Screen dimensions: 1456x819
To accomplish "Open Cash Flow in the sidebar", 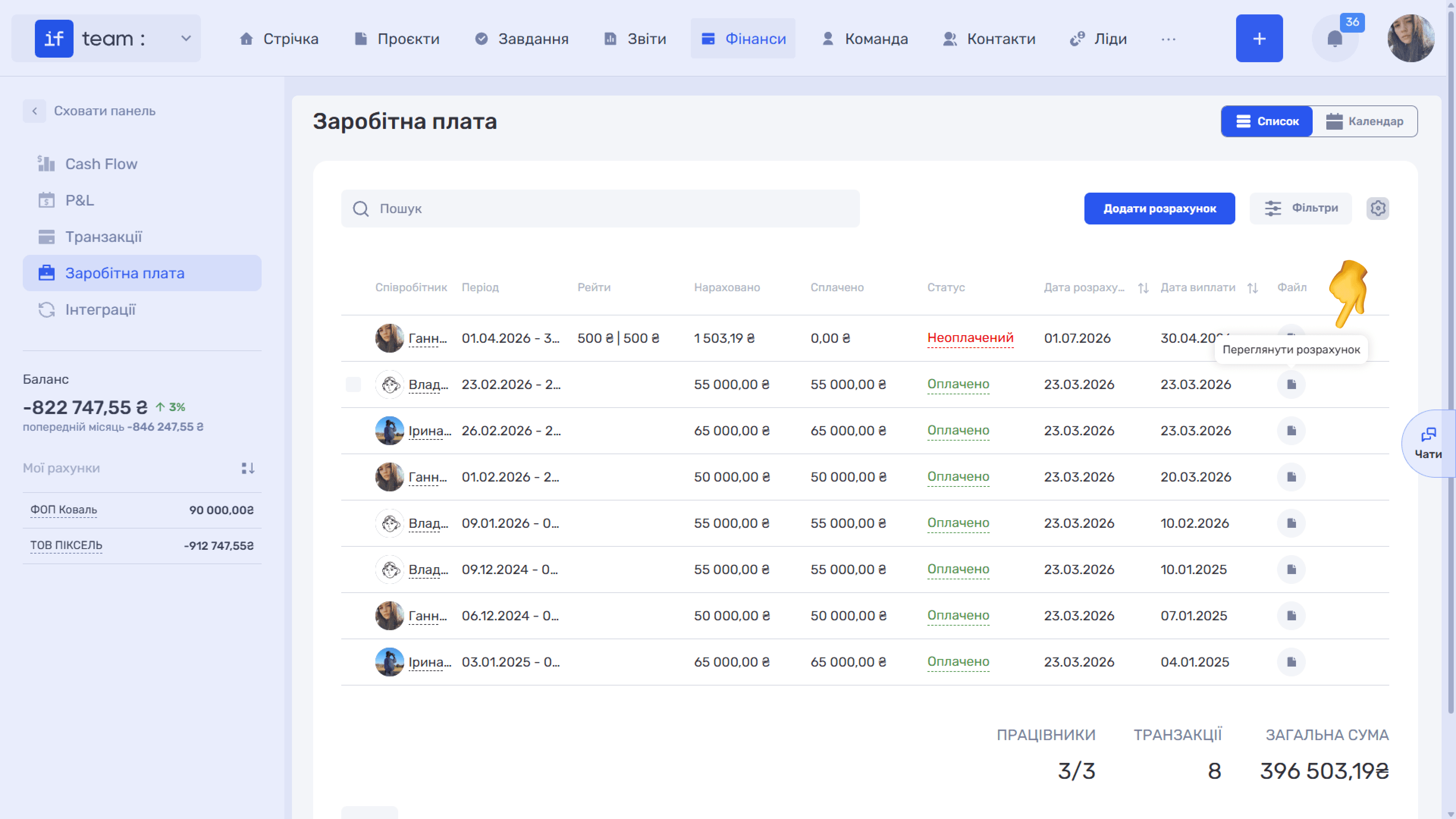I will 142,164.
